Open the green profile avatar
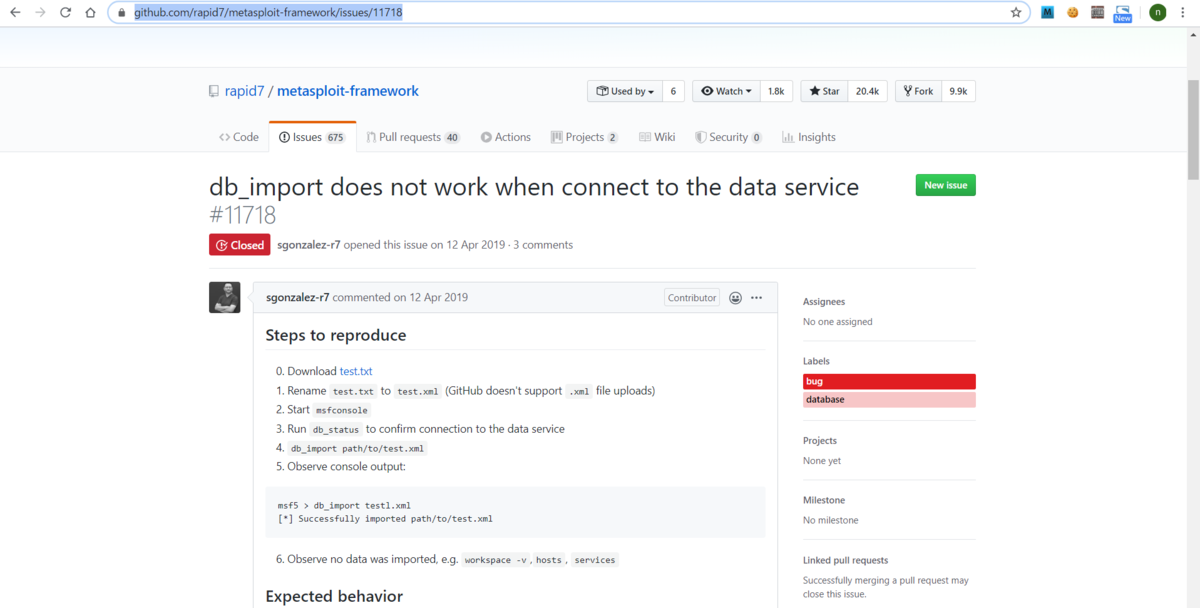The height and width of the screenshot is (608, 1200). click(x=1157, y=13)
